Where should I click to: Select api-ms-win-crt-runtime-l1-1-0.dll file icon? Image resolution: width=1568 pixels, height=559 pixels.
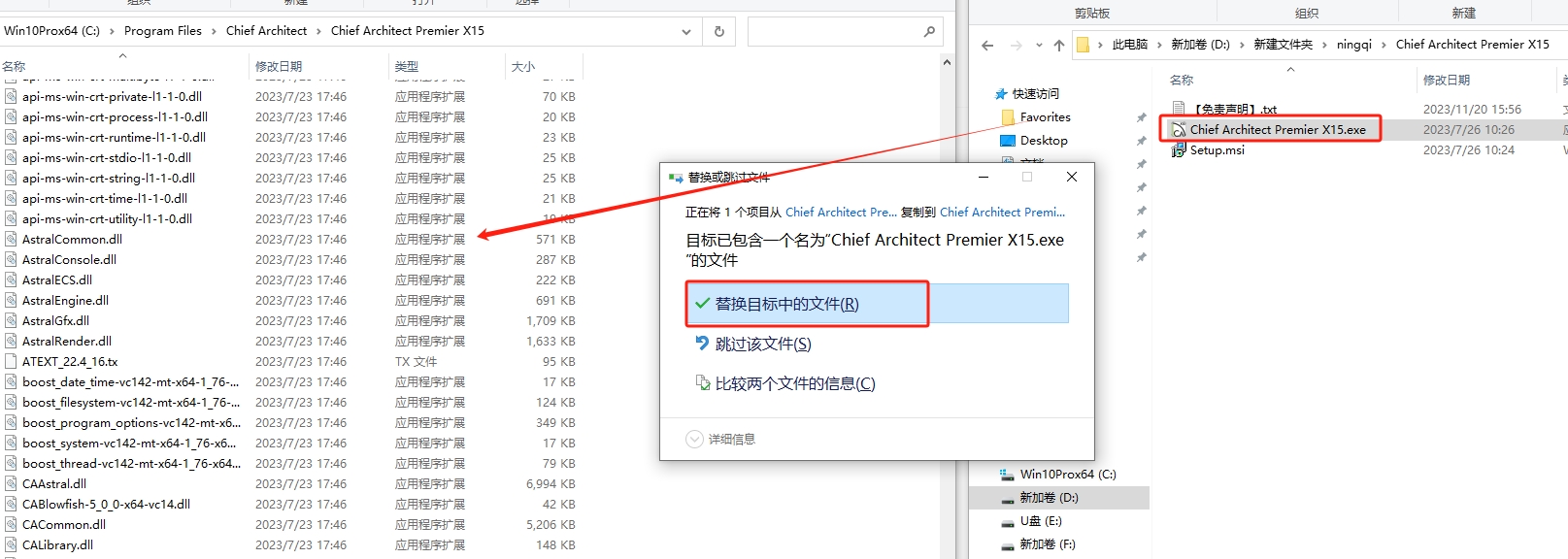coord(11,138)
